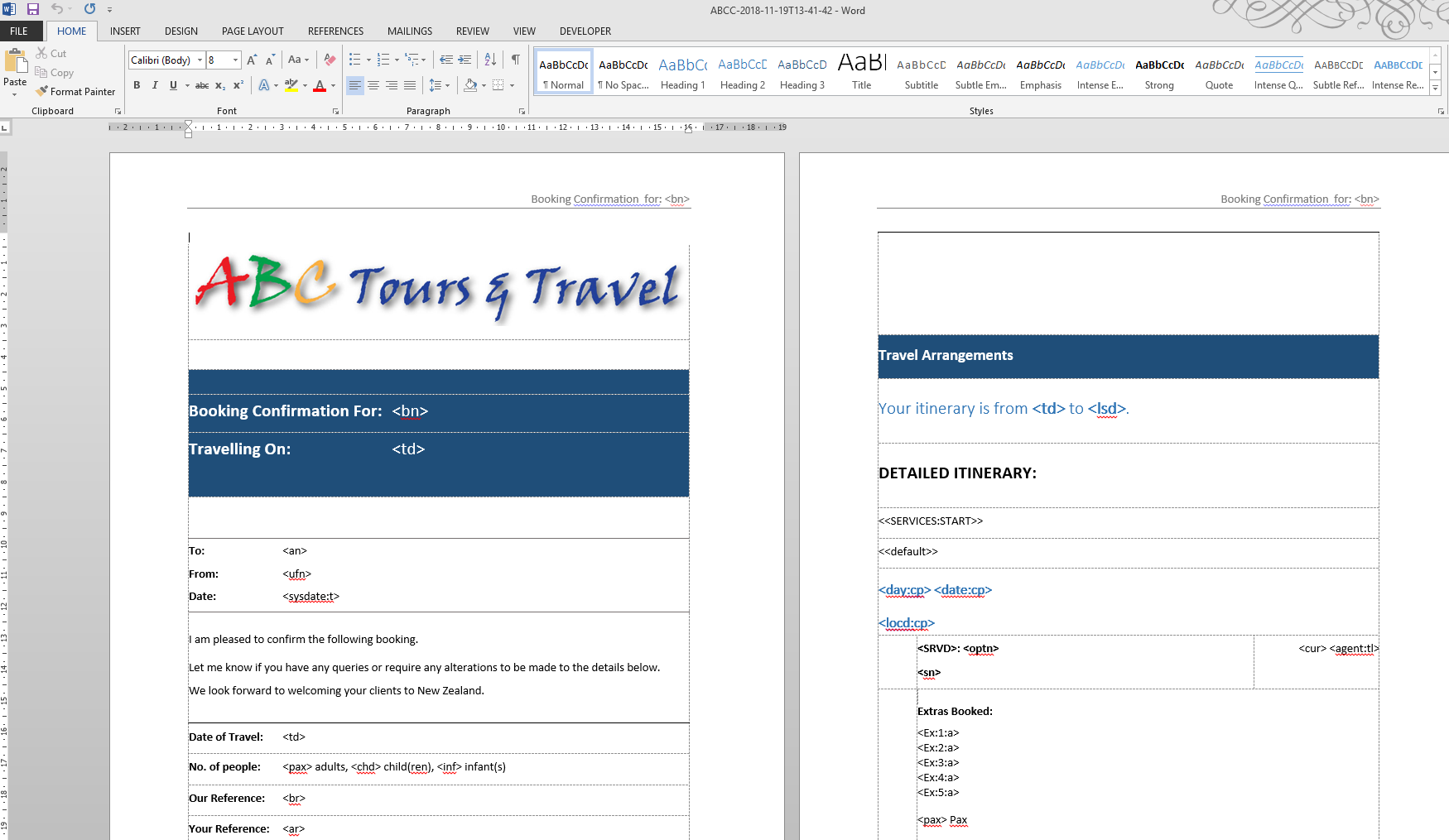Align text left
Image resolution: width=1449 pixels, height=840 pixels.
click(354, 85)
